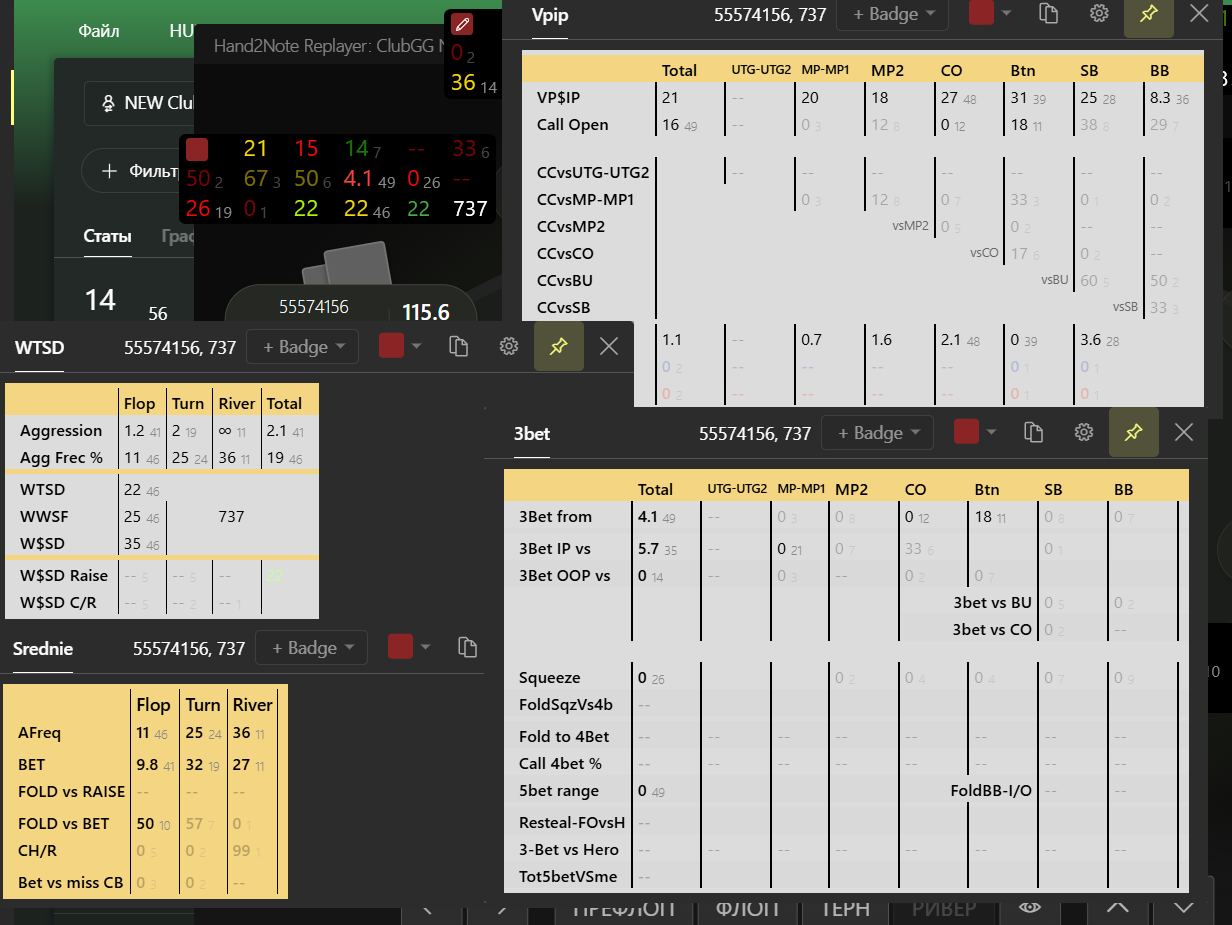
Task: Click the 3Bet from row label
Action: pyautogui.click(x=555, y=517)
